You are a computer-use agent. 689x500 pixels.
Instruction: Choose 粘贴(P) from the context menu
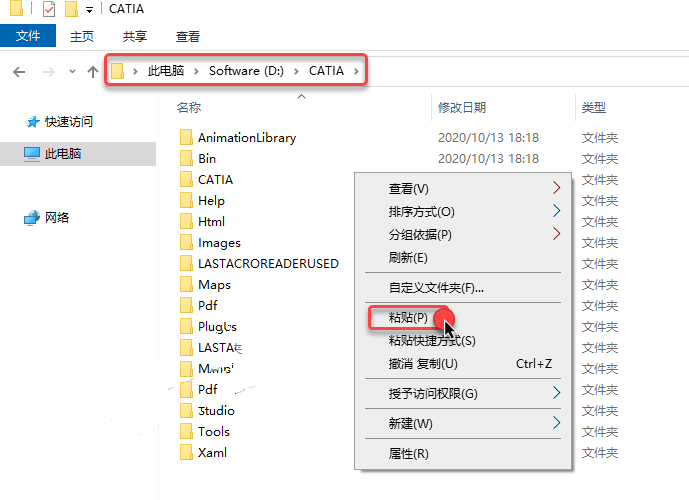pyautogui.click(x=463, y=317)
